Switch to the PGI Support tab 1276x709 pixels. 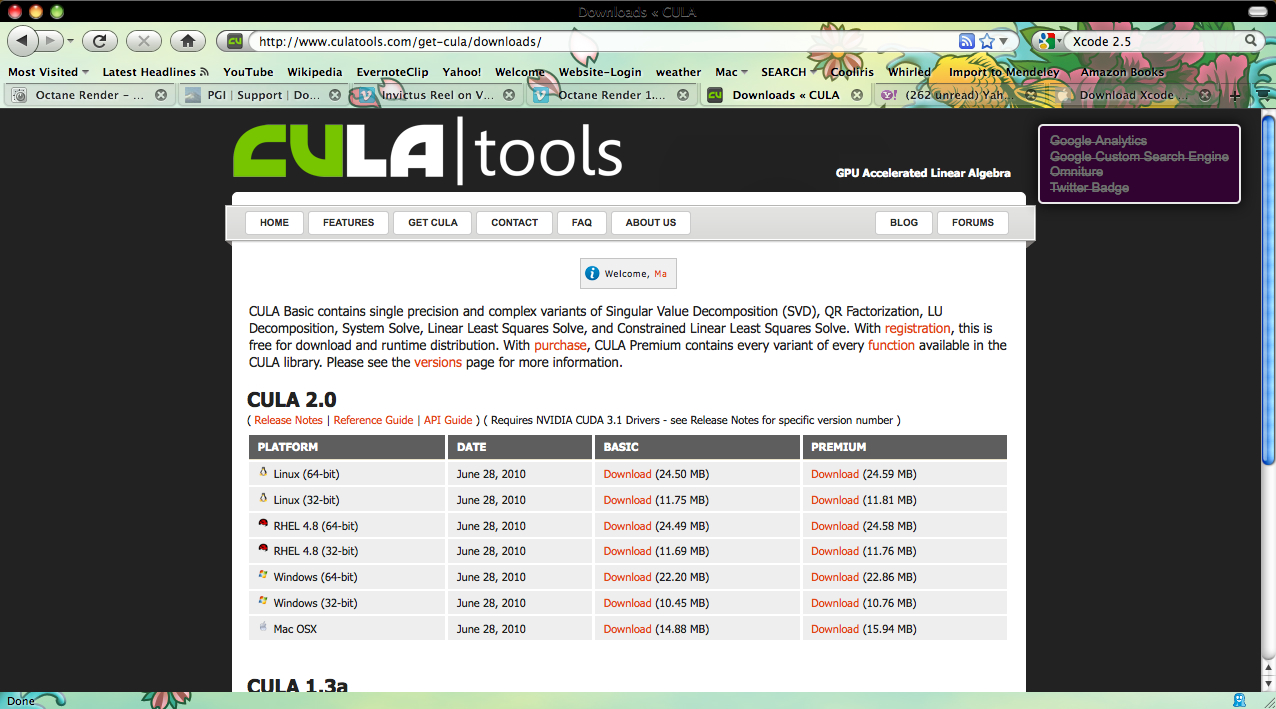(265, 95)
